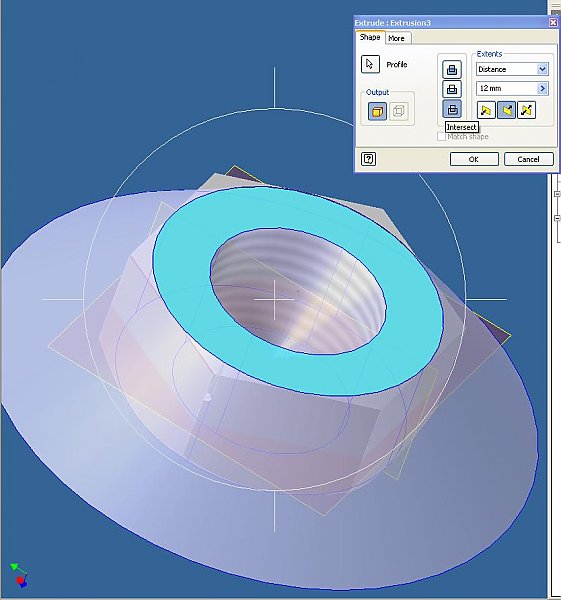Click the Profile selection arrow button
561x600 pixels.
370,64
